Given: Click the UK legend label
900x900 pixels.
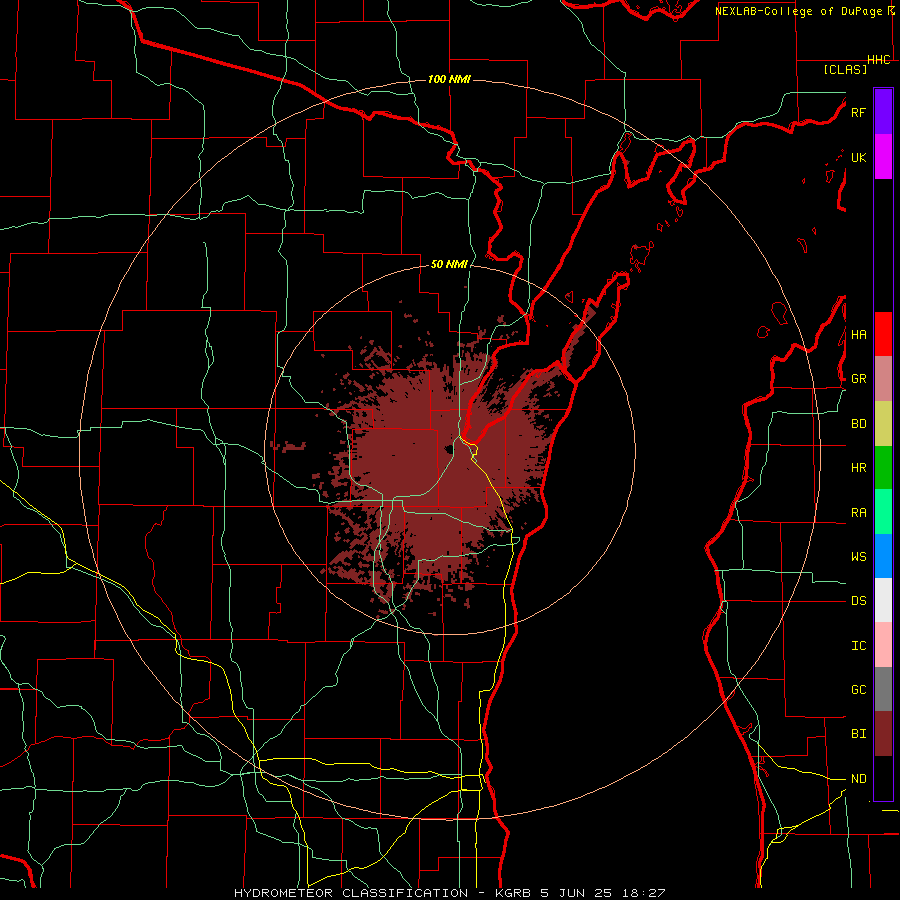Looking at the screenshot, I should click(x=858, y=157).
